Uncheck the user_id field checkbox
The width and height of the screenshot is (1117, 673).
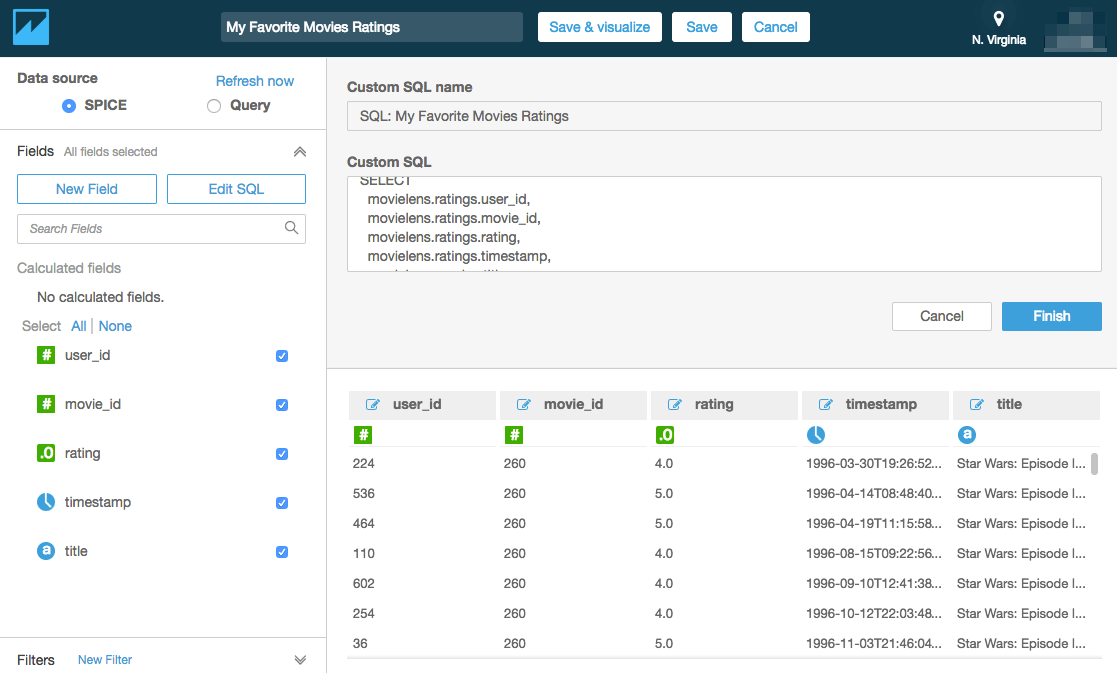(x=282, y=356)
